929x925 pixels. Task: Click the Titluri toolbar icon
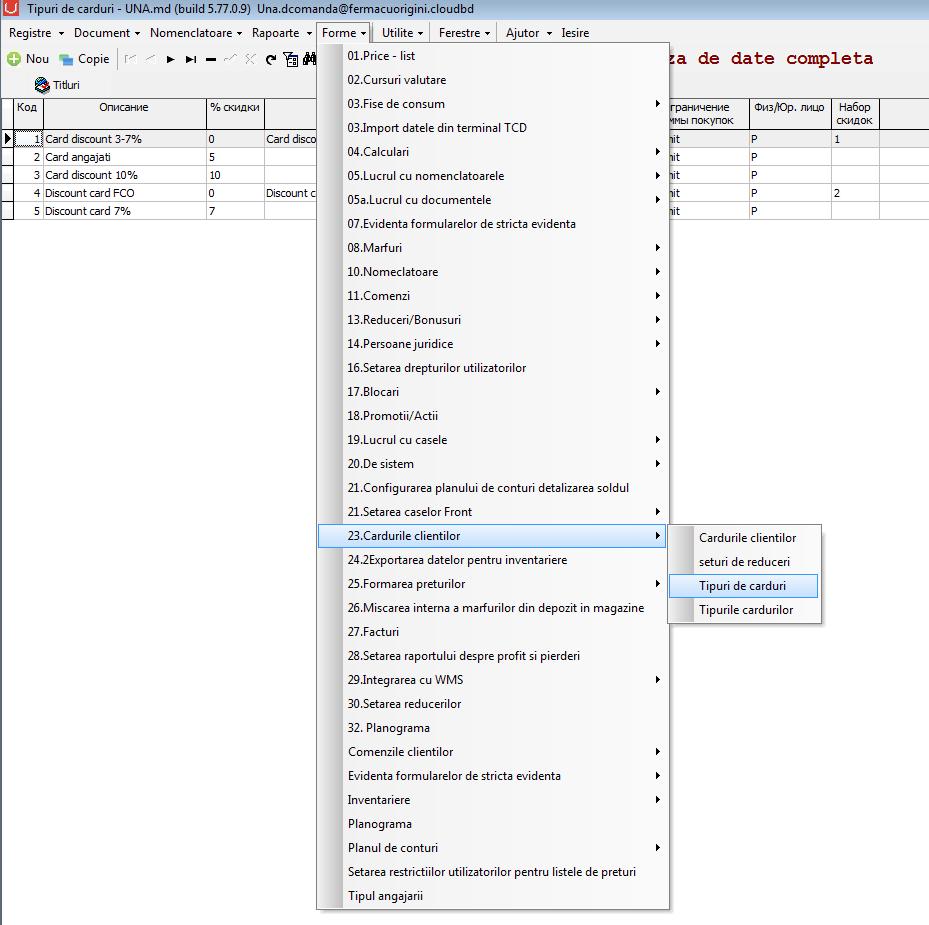pos(42,85)
